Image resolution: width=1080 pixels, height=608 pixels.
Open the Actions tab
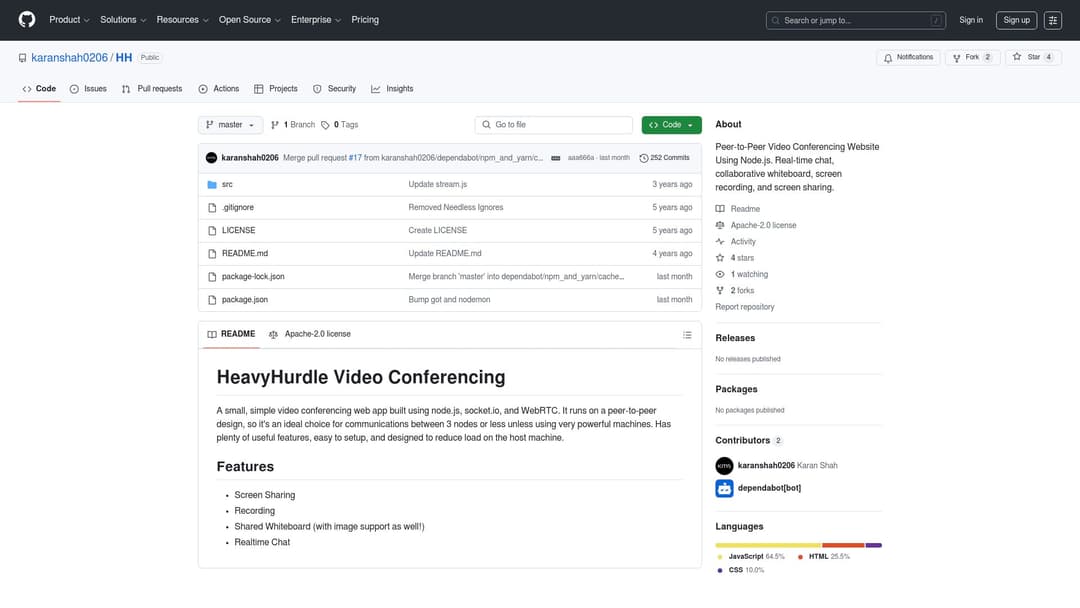(218, 89)
